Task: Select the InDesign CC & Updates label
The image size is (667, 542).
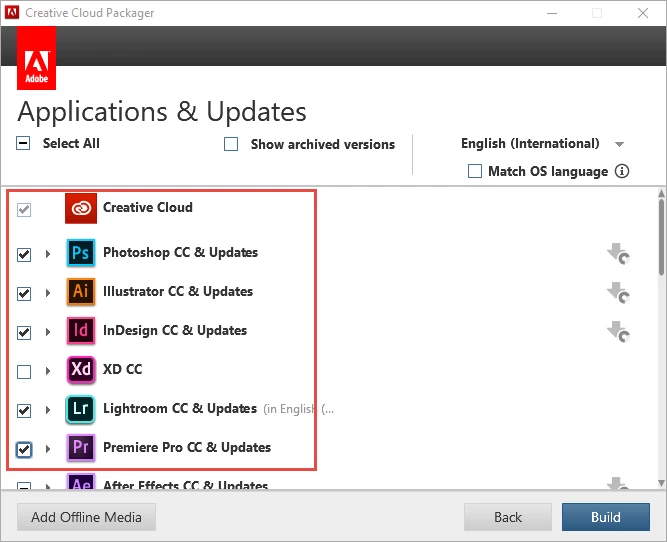Action: pos(175,330)
